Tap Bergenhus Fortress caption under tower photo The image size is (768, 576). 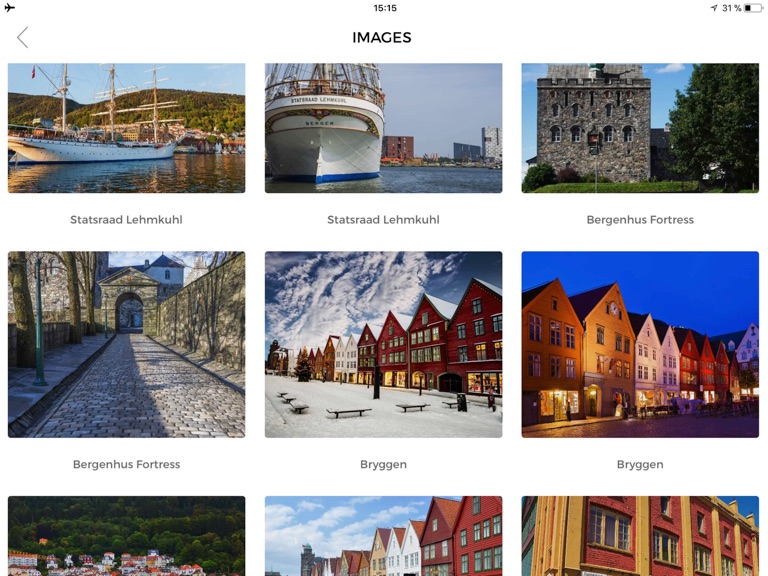point(640,219)
